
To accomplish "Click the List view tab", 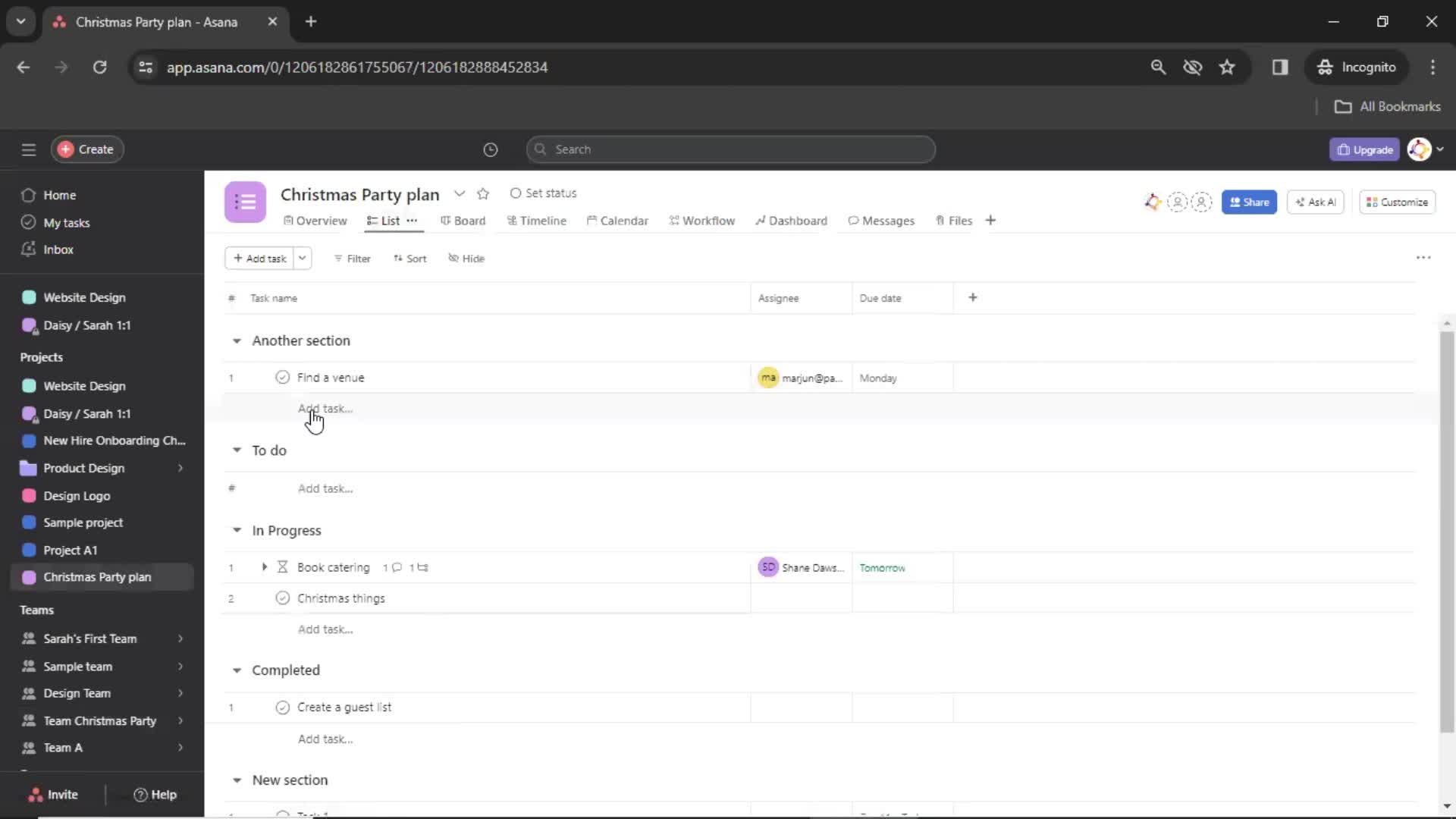I will click(x=393, y=220).
